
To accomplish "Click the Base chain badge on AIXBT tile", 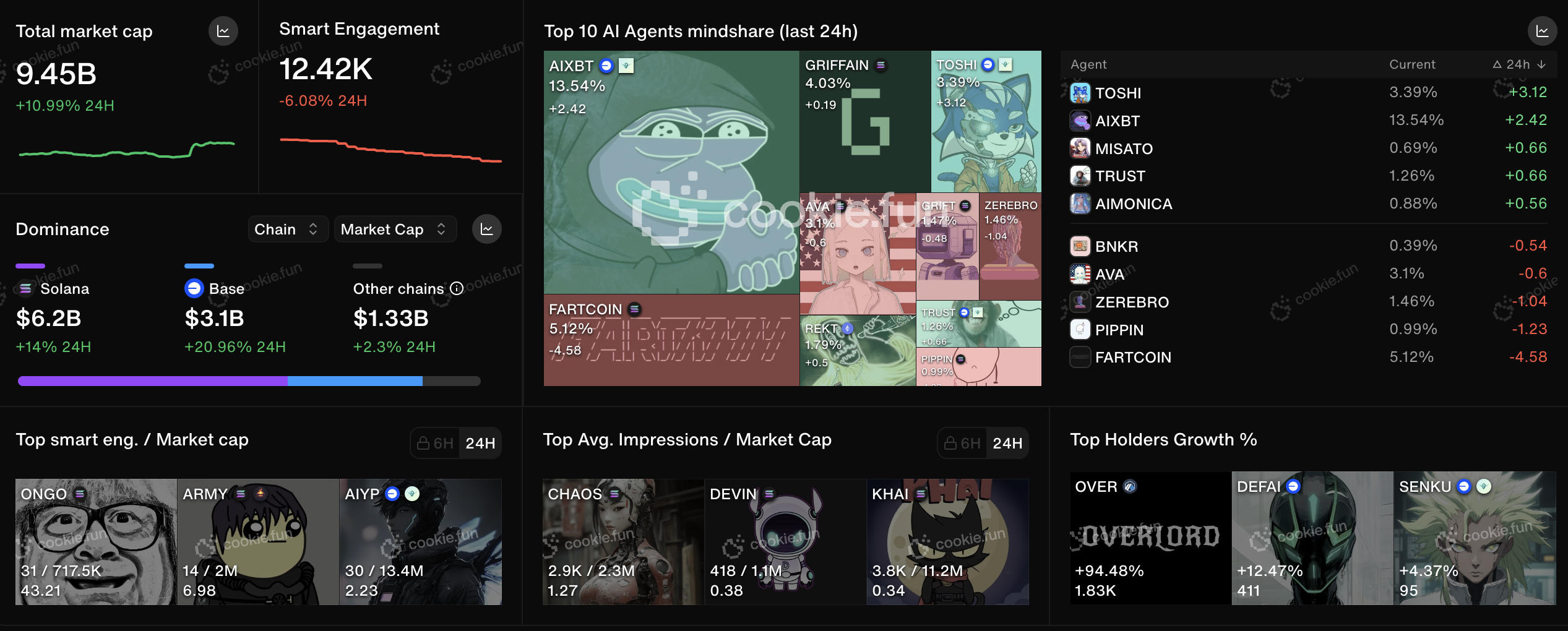I will coord(606,66).
